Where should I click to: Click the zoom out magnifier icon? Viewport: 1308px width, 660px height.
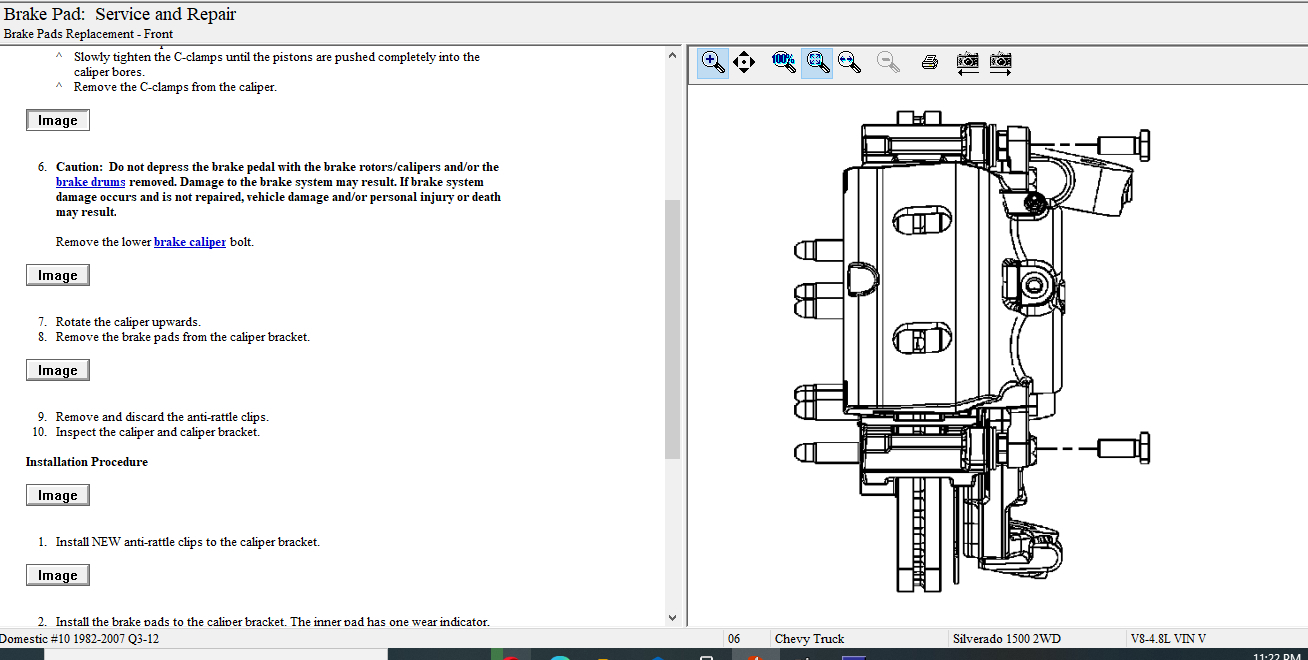point(887,62)
